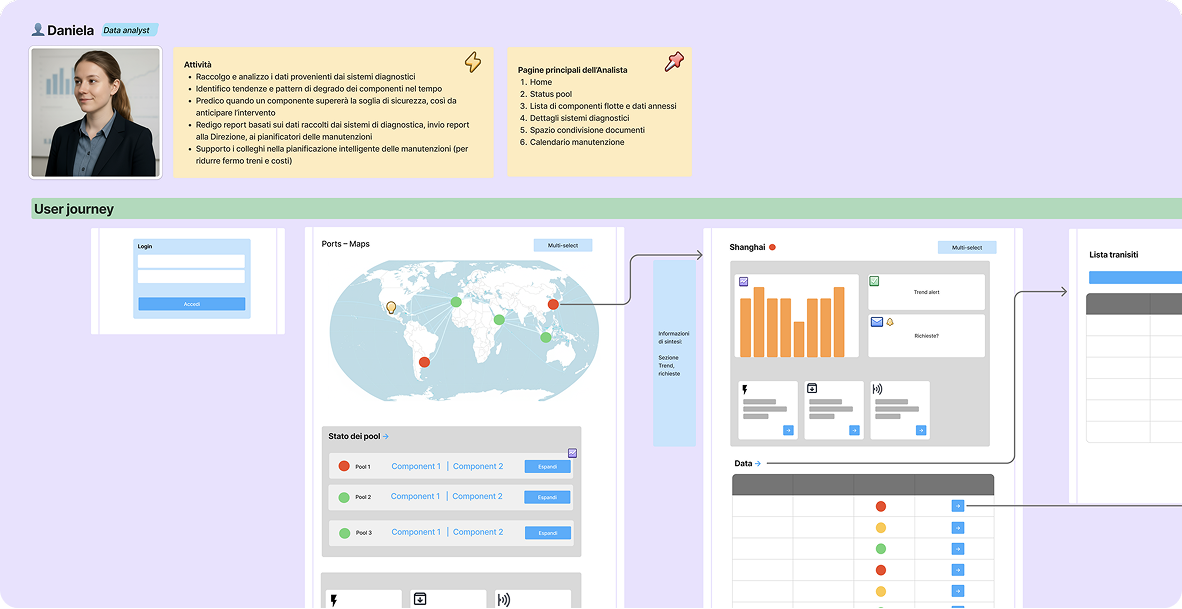The height and width of the screenshot is (609, 1182).
Task: Click the yellow bell notification icon beside the envelope
Action: [889, 322]
